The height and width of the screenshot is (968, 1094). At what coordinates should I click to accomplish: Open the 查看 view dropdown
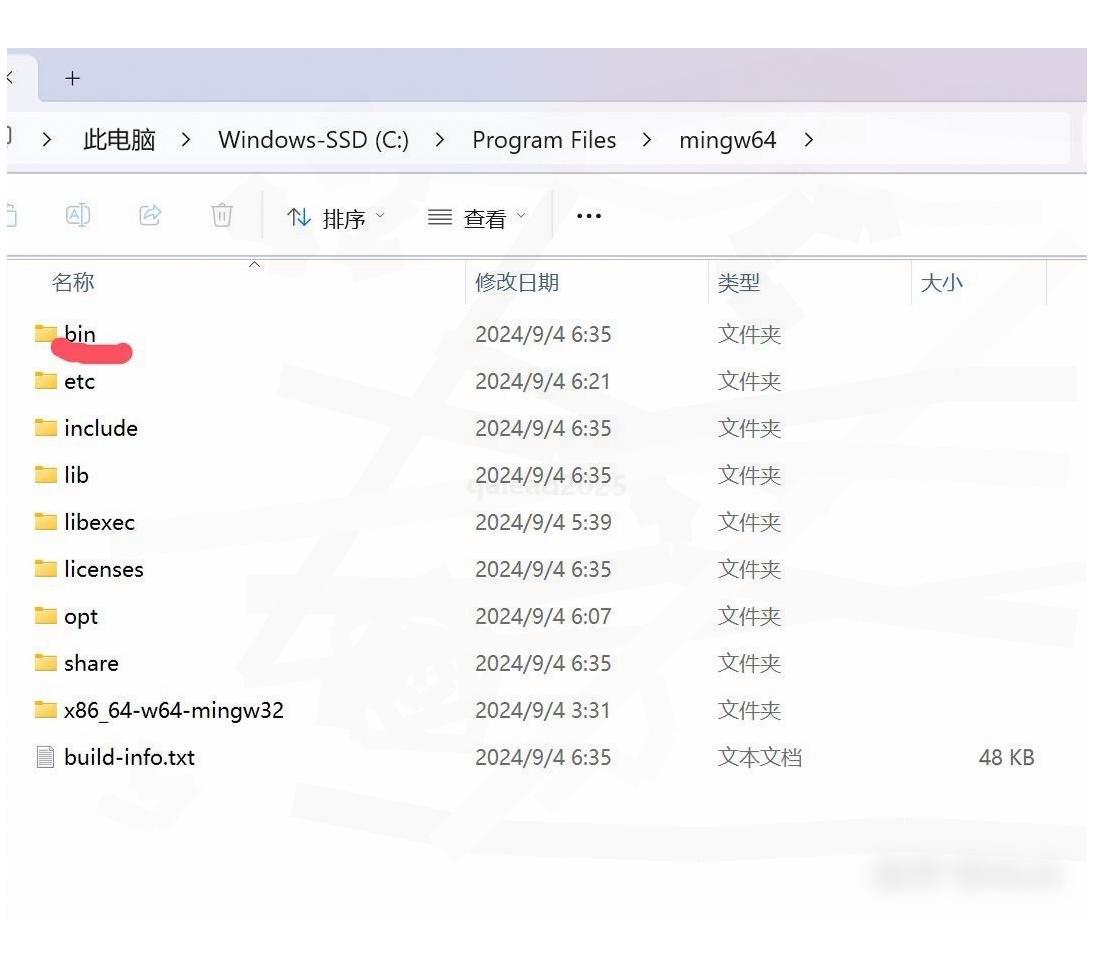click(x=477, y=217)
